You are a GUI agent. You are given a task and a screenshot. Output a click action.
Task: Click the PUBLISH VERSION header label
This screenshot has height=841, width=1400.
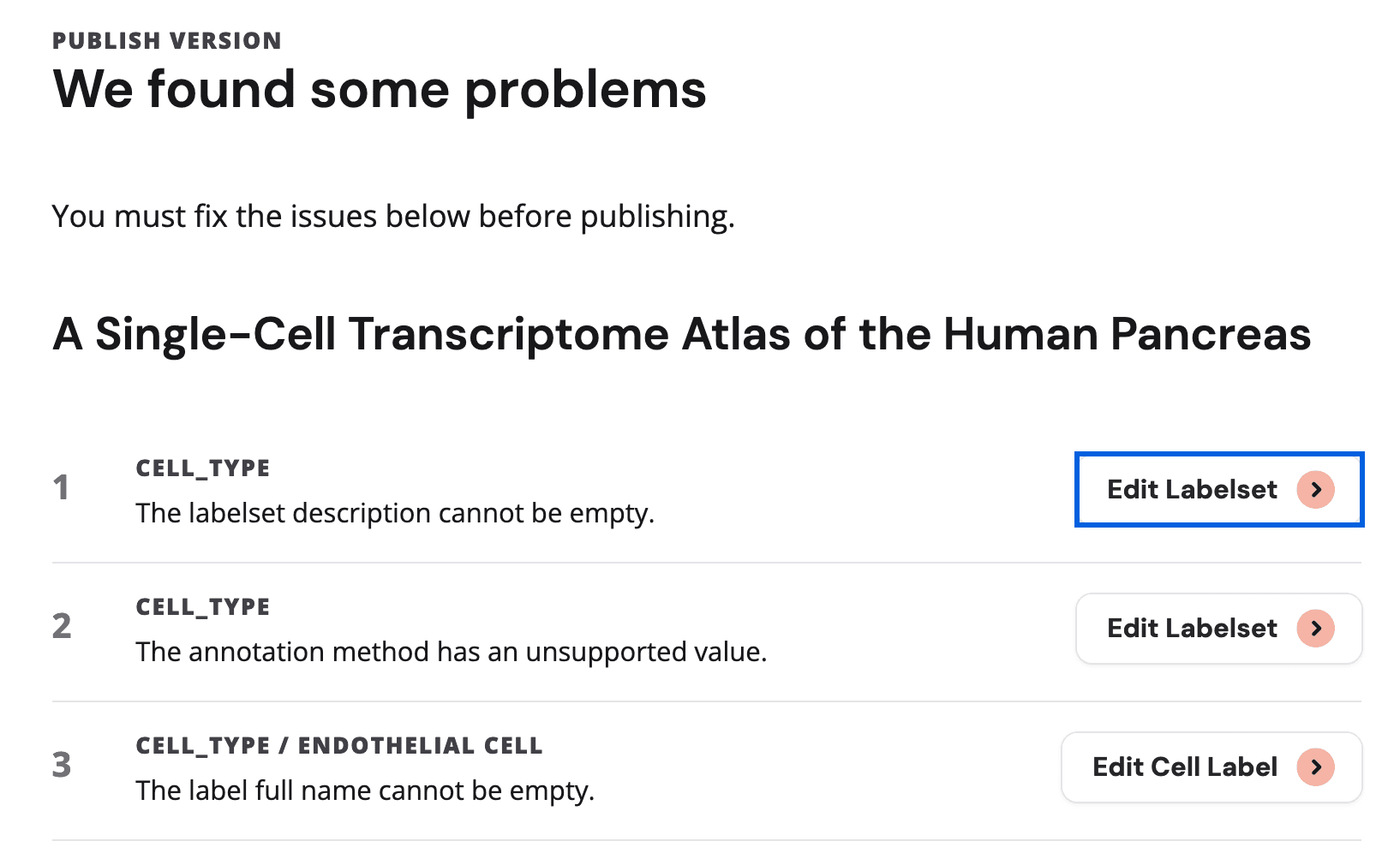click(166, 39)
